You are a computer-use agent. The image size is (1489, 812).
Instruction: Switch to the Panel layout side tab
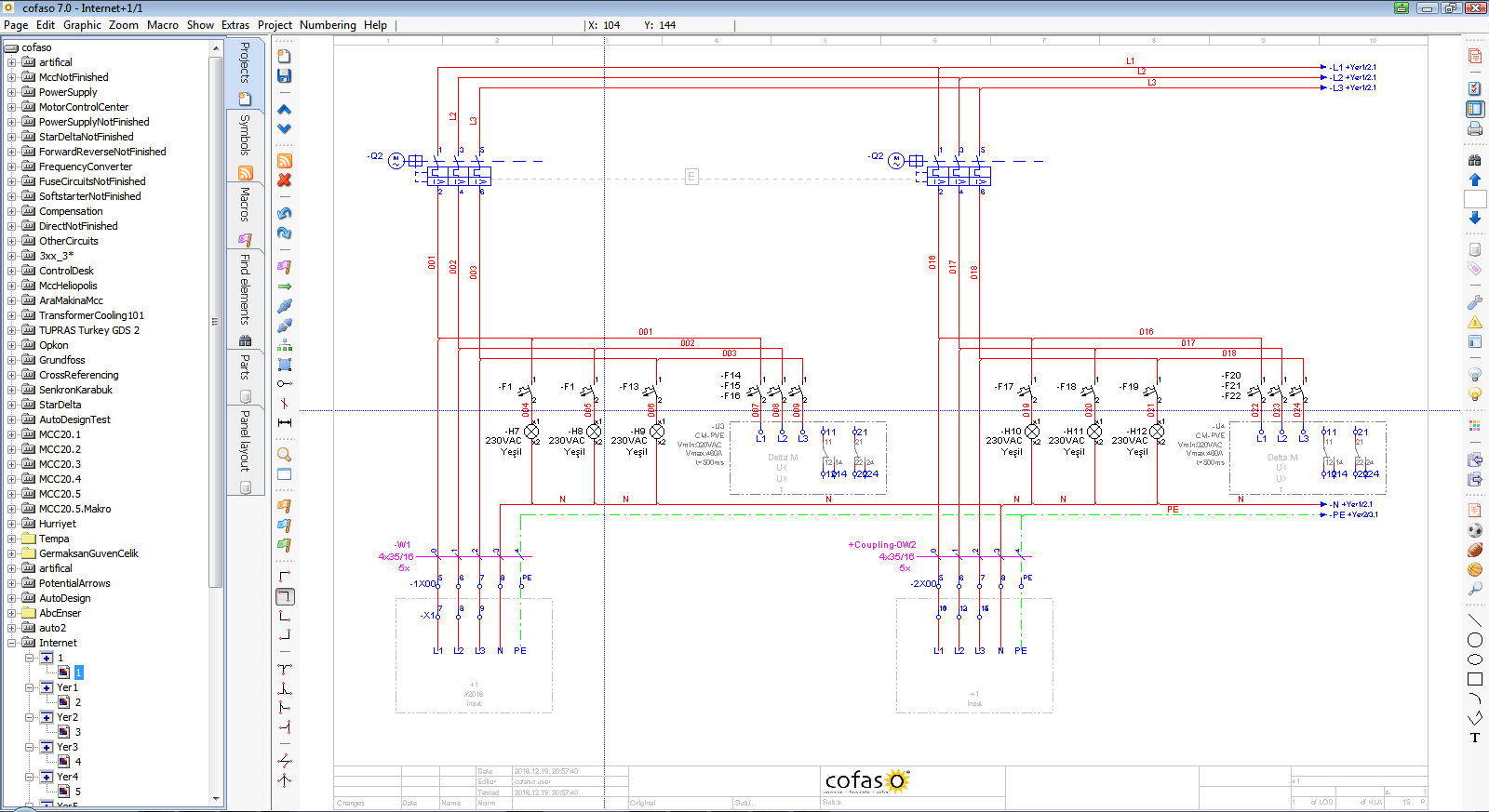(245, 452)
